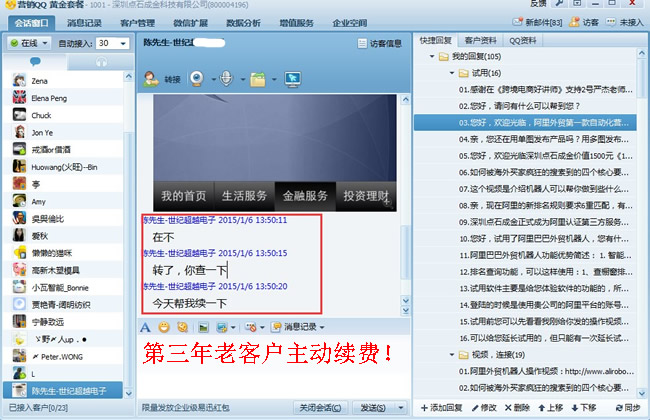
Task: Click the 转接 transfer button
Action: click(x=162, y=79)
